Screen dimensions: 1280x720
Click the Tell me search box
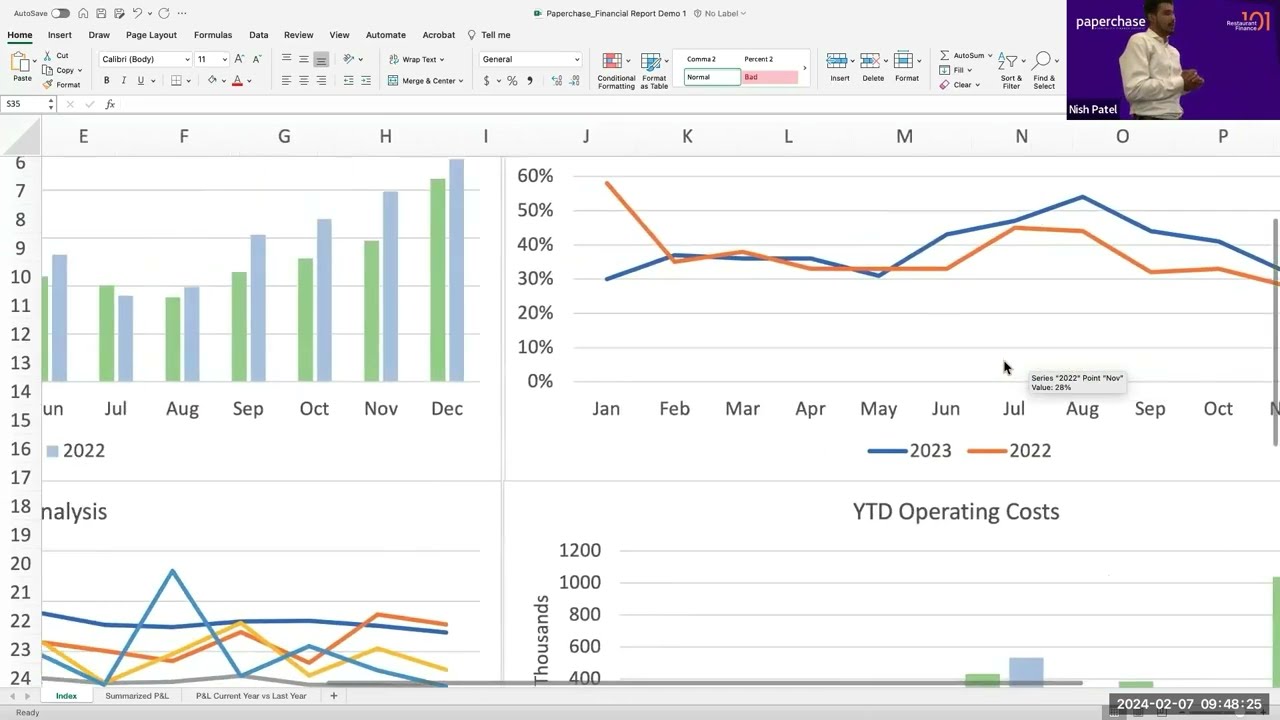[x=489, y=35]
